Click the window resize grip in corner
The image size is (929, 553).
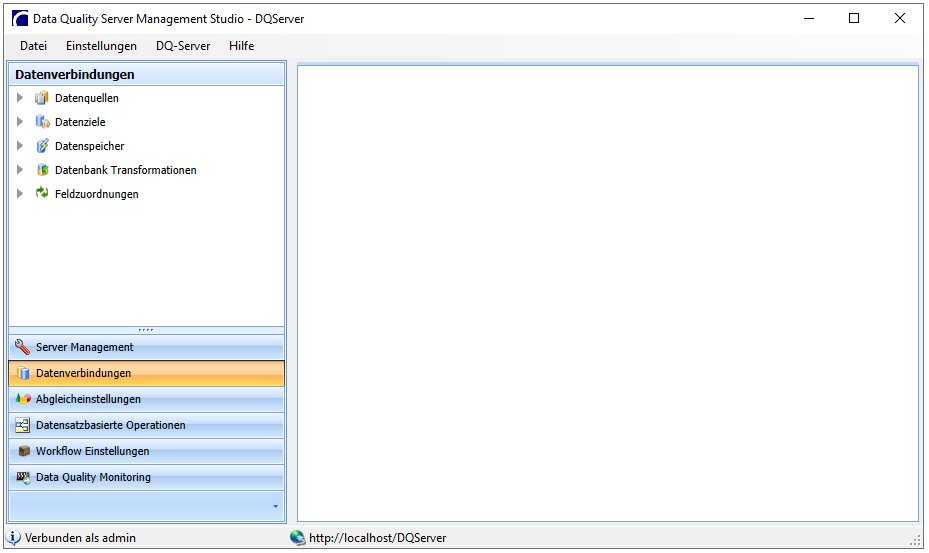915,540
